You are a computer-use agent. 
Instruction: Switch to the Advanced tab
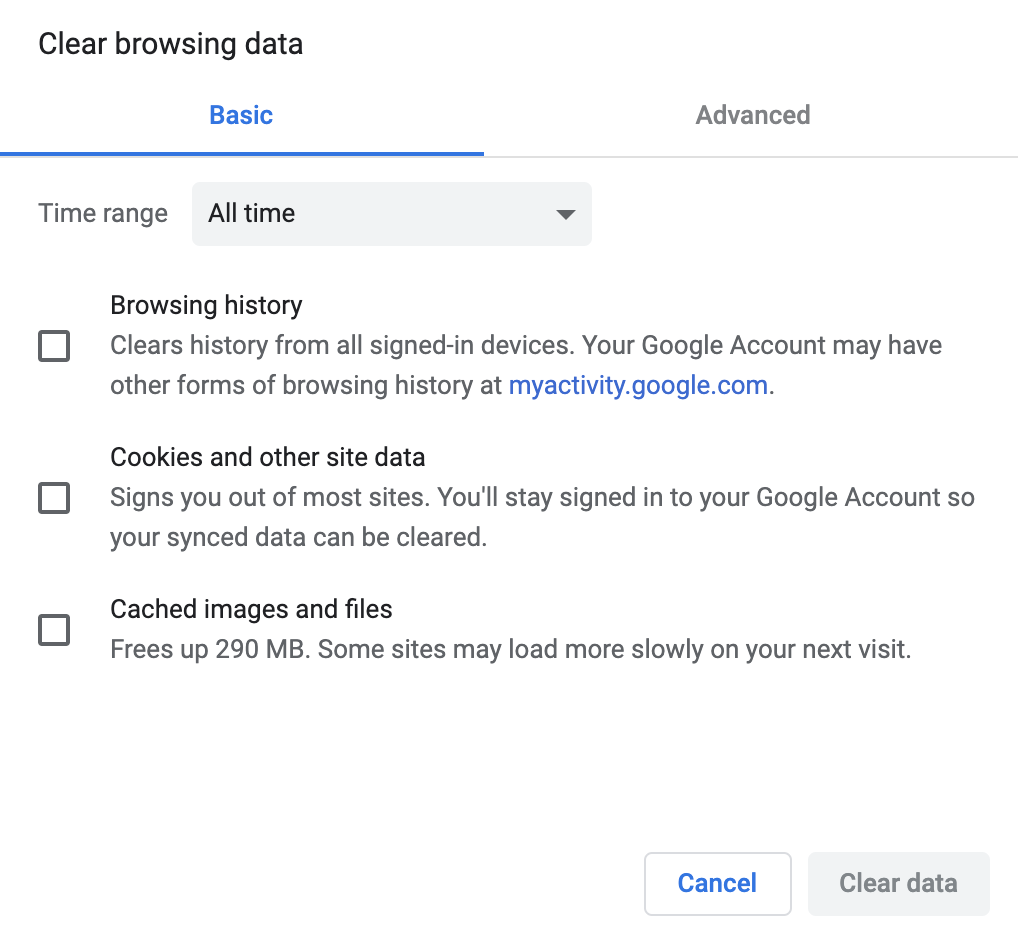pyautogui.click(x=752, y=115)
